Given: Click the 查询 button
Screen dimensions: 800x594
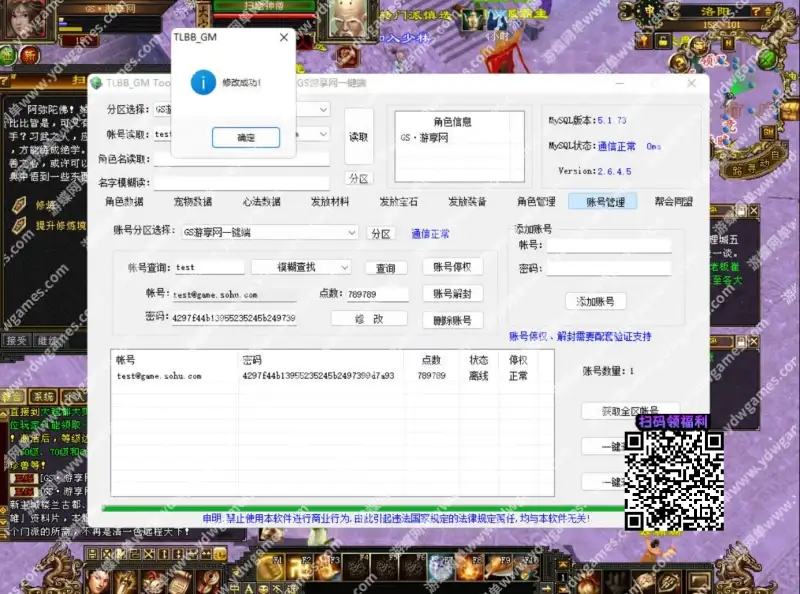Looking at the screenshot, I should (x=386, y=268).
